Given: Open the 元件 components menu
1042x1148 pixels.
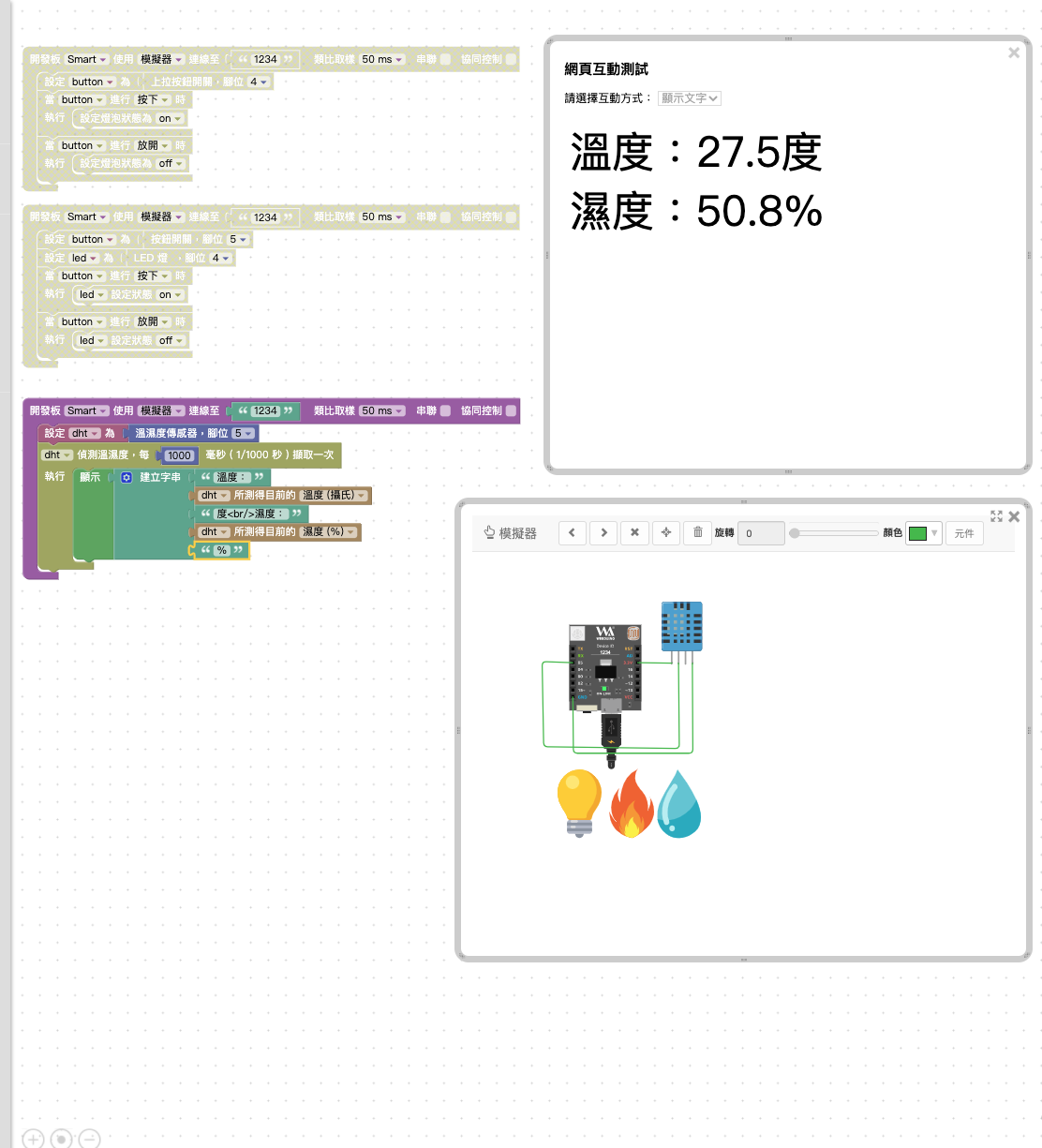Looking at the screenshot, I should (x=964, y=533).
